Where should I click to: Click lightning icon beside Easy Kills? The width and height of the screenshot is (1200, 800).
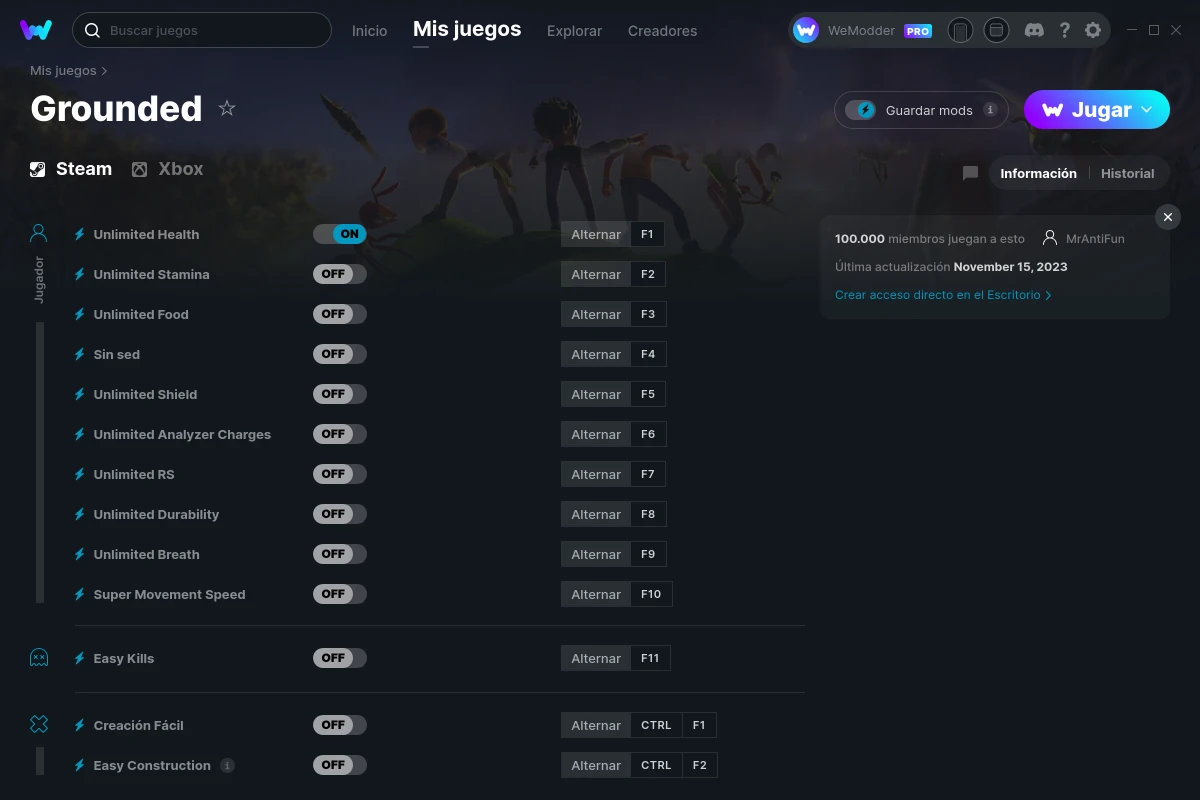tap(80, 658)
